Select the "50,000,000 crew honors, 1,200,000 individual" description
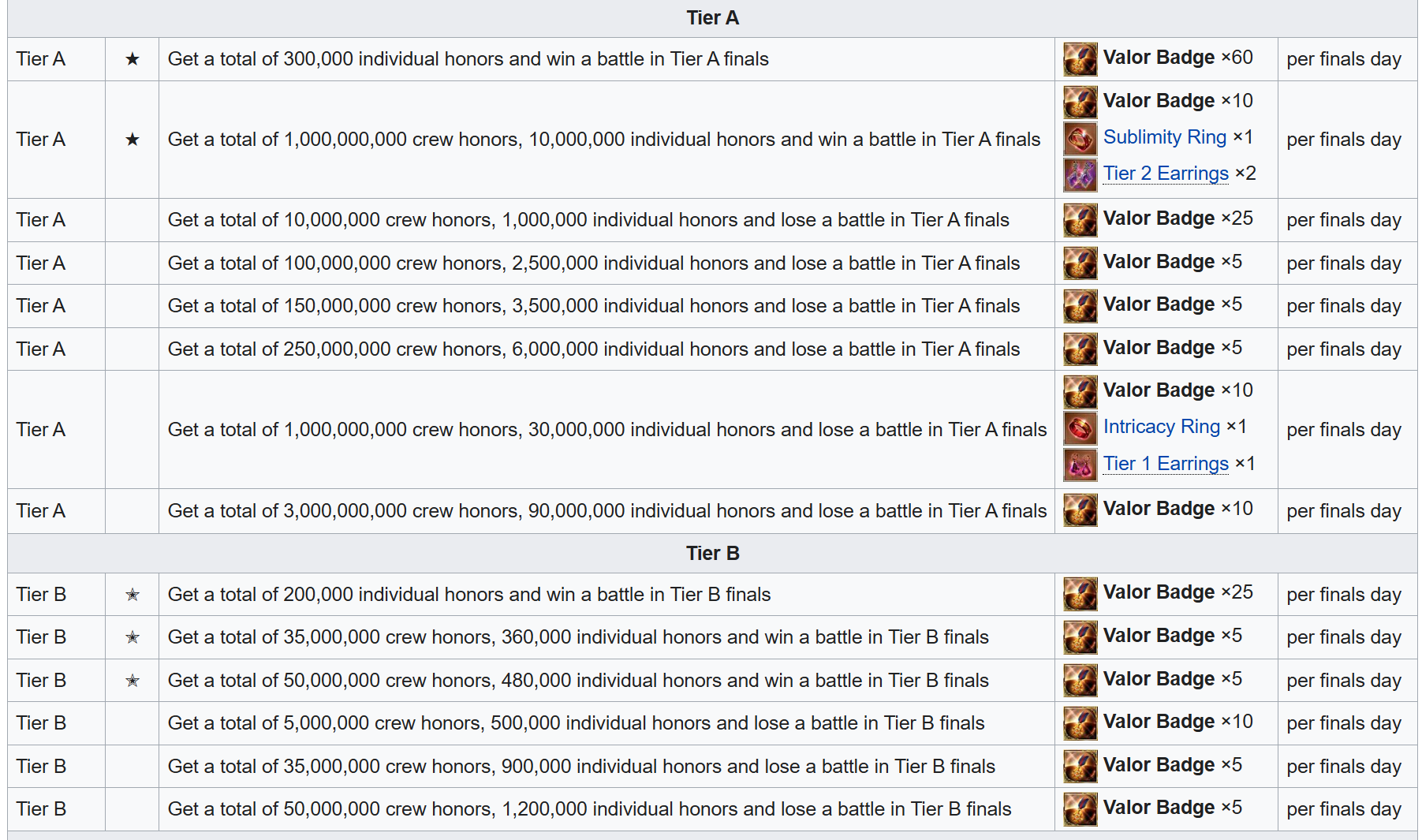The width and height of the screenshot is (1422, 840). pyautogui.click(x=590, y=809)
